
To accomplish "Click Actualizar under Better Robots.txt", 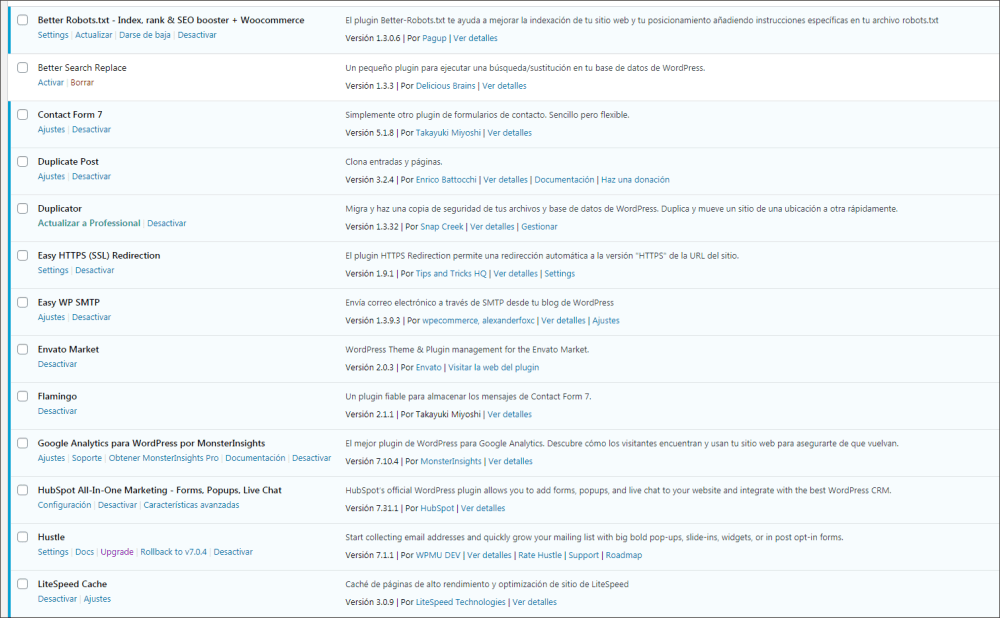I will 94,35.
